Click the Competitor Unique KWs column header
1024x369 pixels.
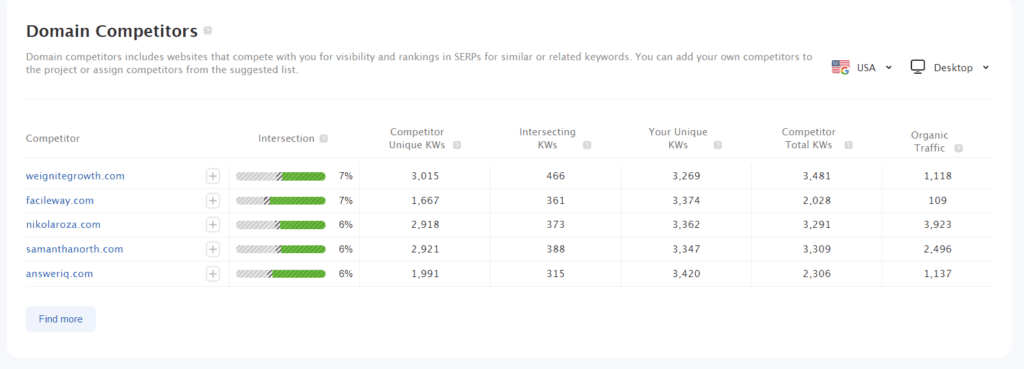coord(417,138)
